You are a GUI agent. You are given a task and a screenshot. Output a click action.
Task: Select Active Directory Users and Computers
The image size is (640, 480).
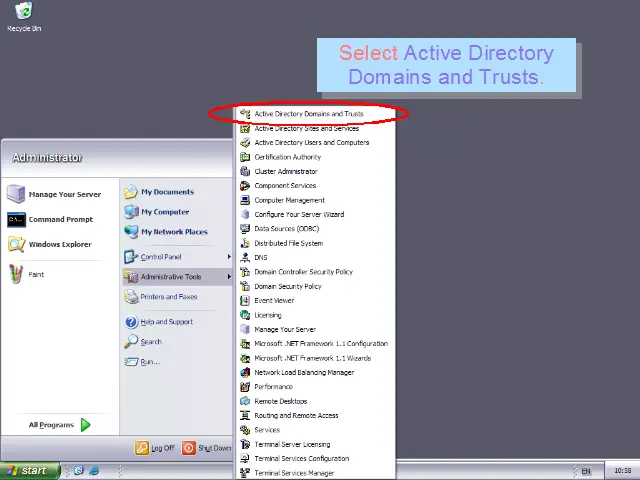(311, 143)
